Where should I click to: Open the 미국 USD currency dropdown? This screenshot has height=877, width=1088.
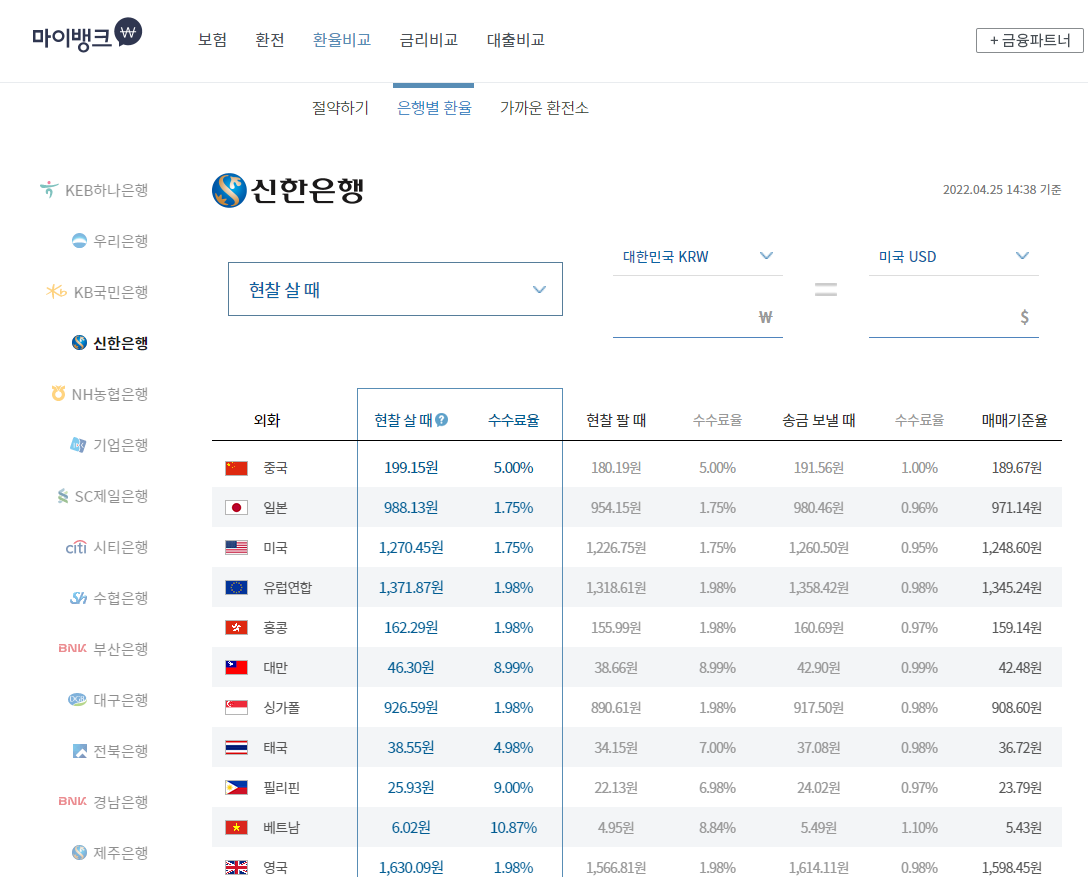coord(953,257)
